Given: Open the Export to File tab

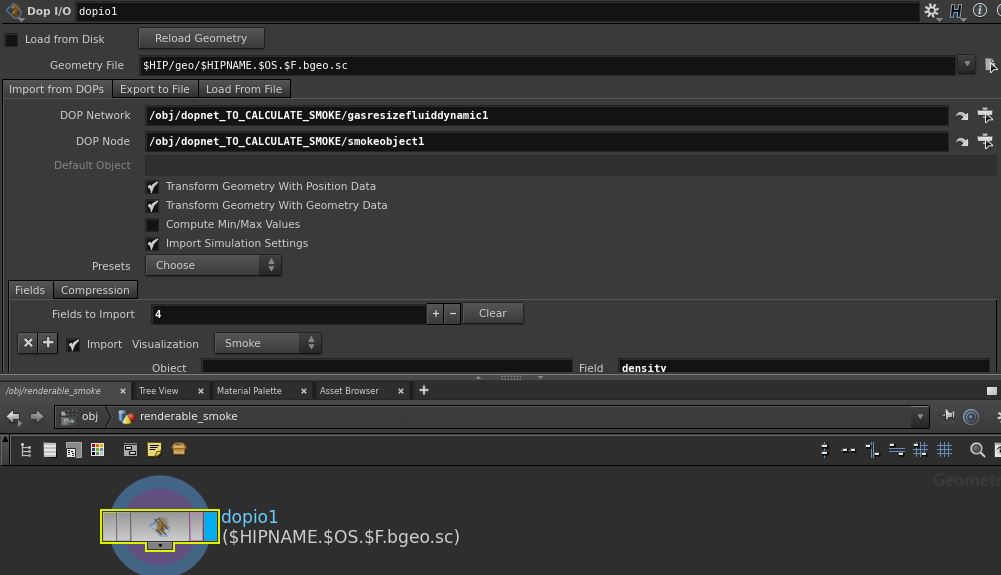Looking at the screenshot, I should point(154,89).
